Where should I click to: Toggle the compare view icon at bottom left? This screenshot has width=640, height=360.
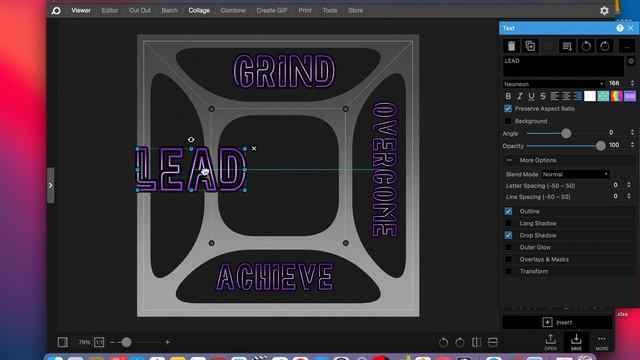click(62, 342)
